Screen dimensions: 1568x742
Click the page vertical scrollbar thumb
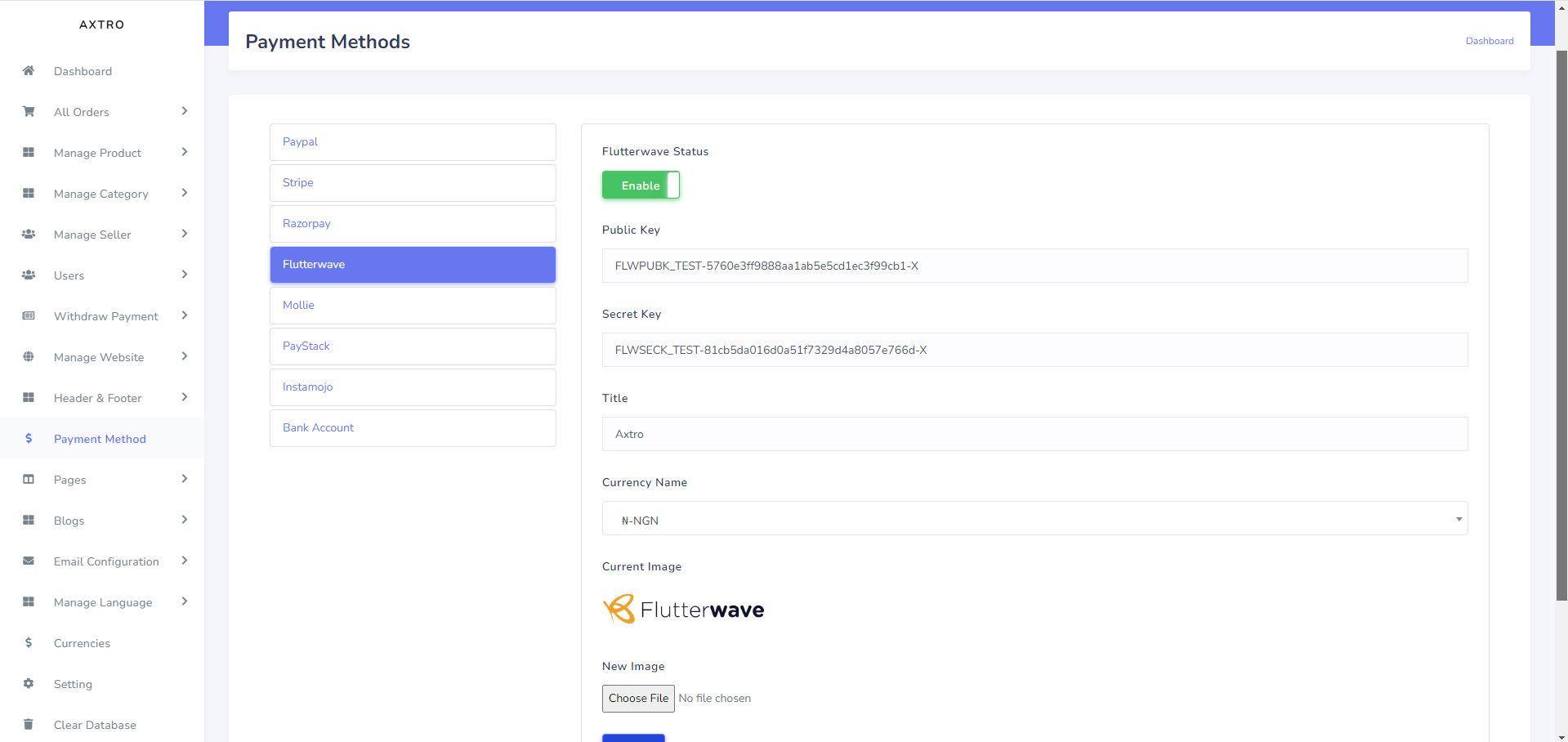(x=1561, y=327)
